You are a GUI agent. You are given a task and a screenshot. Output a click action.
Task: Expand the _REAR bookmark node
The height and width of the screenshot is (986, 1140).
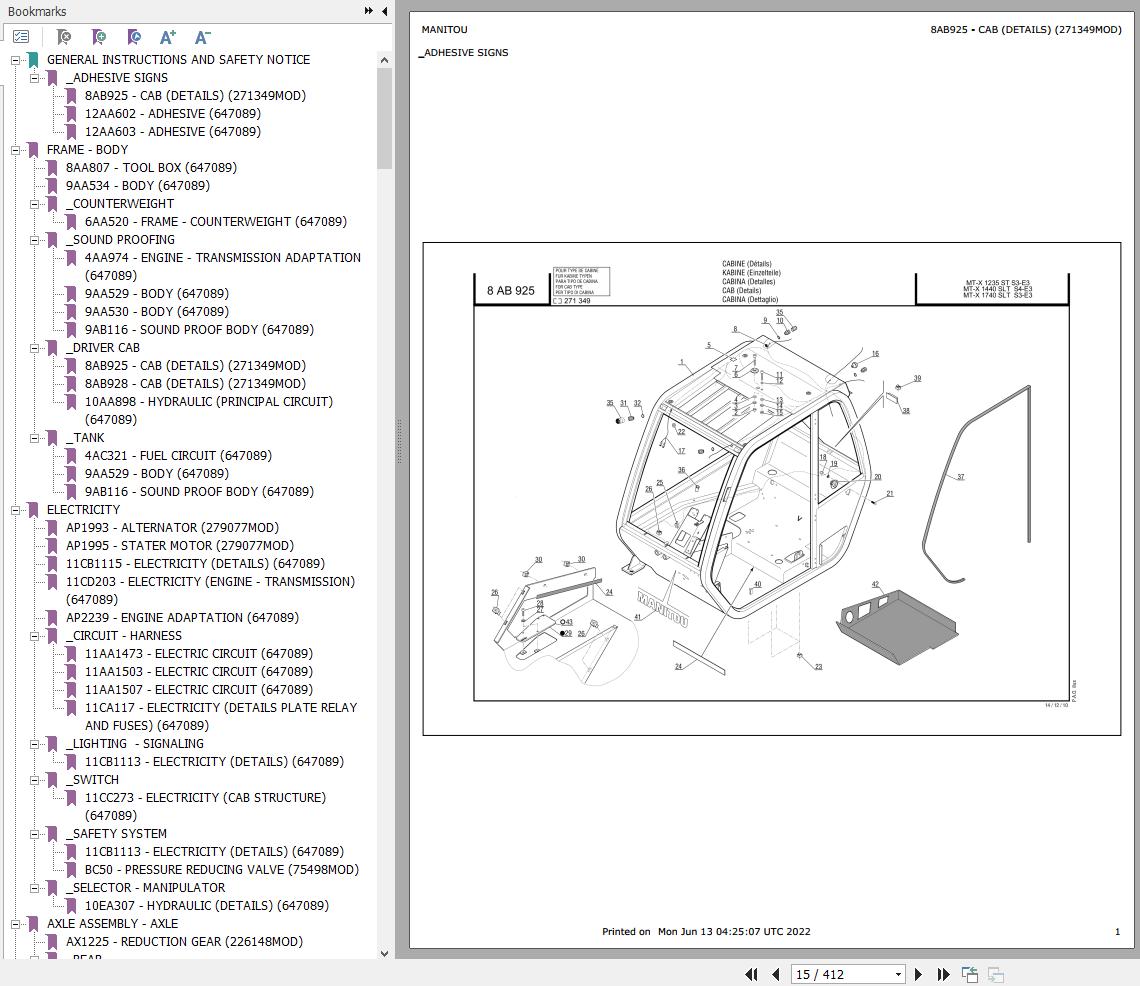(34, 957)
